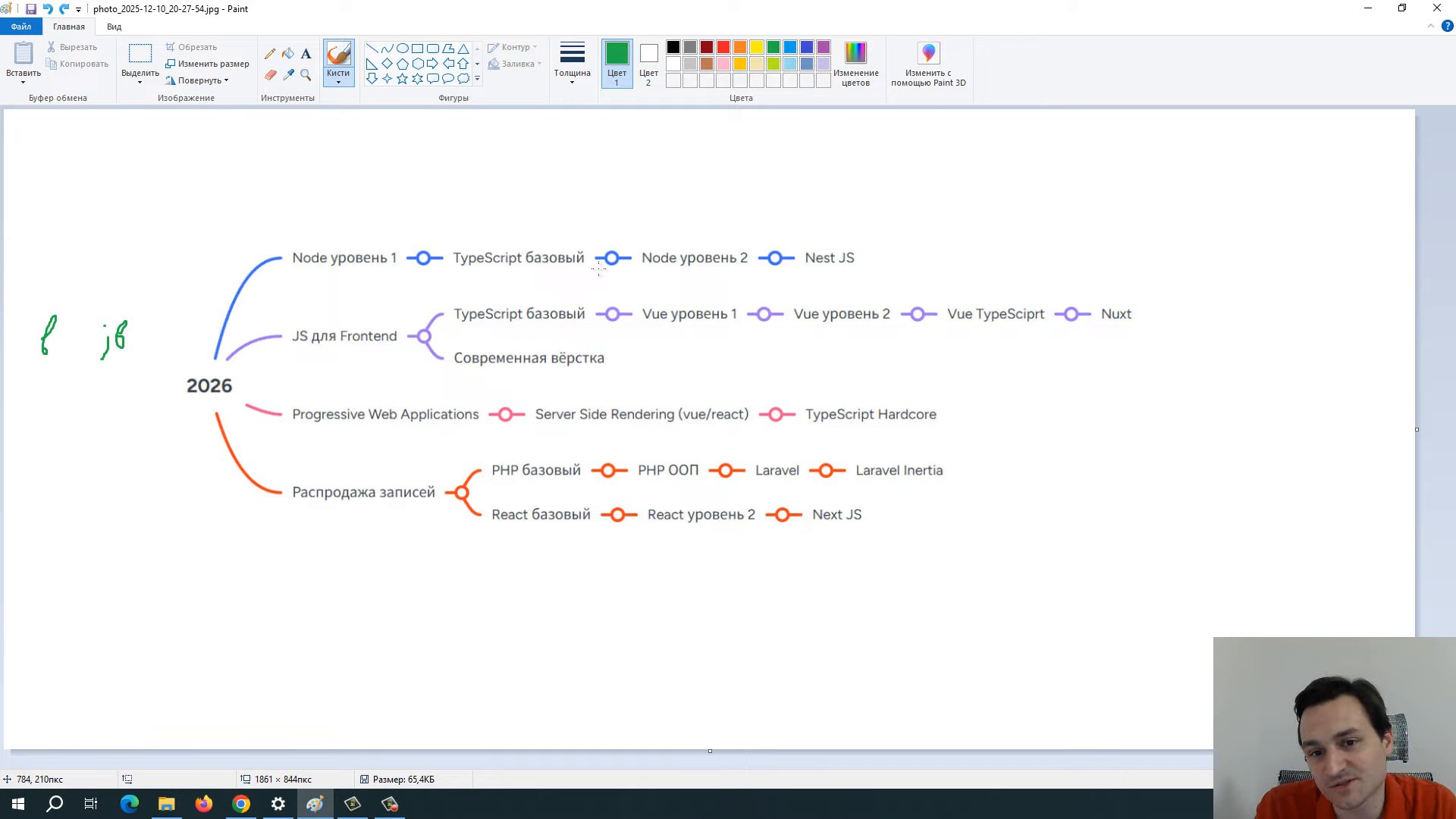Open Windows Start menu
1456x819 pixels.
click(18, 804)
